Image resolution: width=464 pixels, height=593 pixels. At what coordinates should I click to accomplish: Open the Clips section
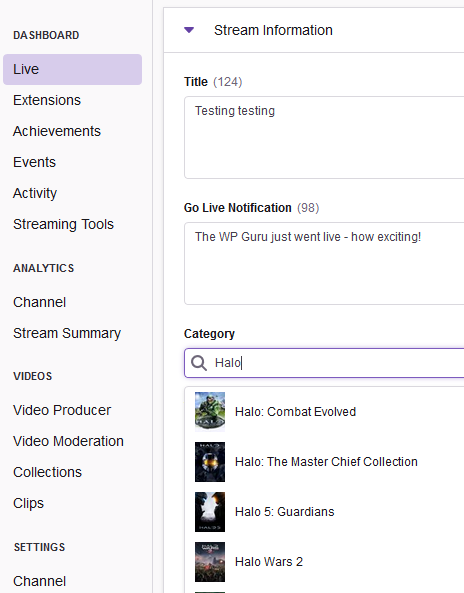(28, 503)
